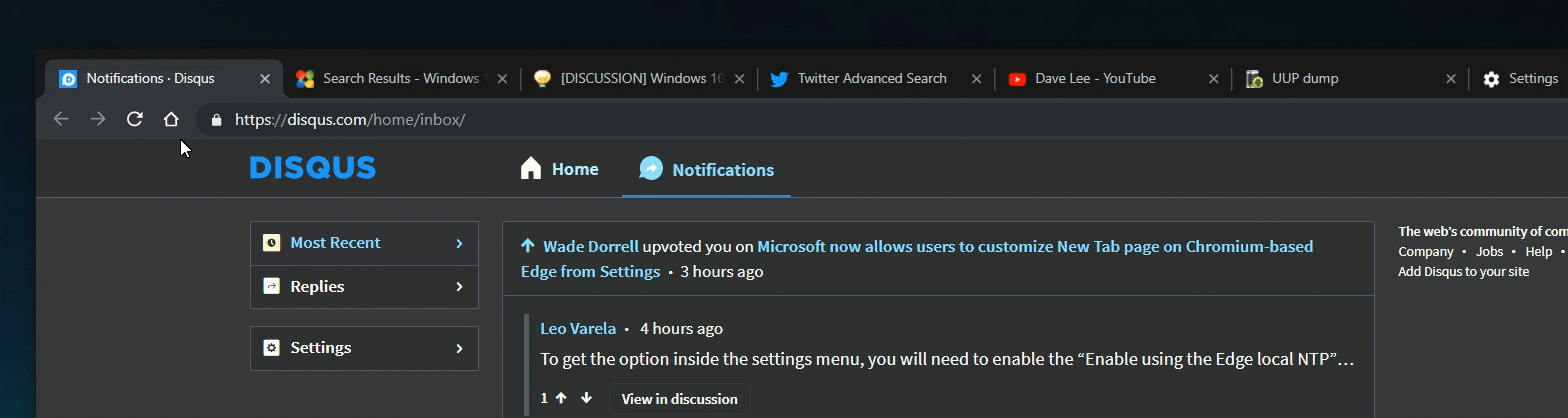Close the Notifications - Disqus tab

[265, 79]
